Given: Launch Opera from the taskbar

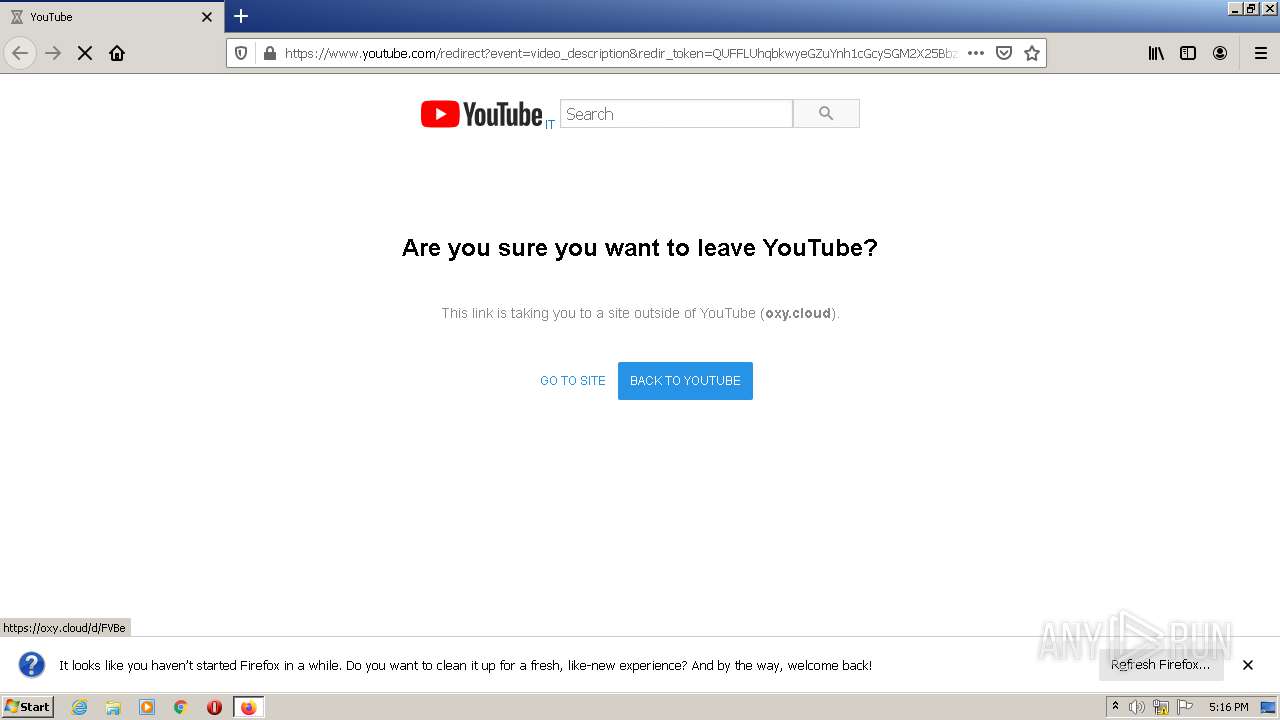Looking at the screenshot, I should point(214,707).
